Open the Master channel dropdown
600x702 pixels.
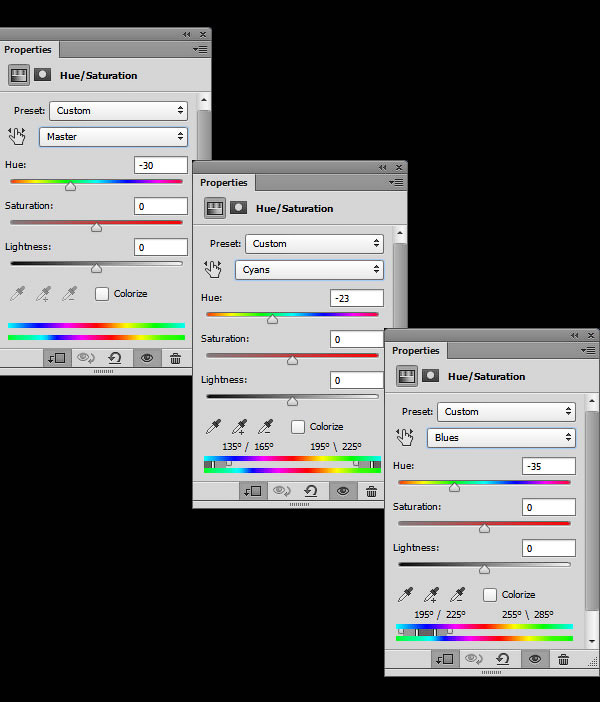[x=113, y=137]
